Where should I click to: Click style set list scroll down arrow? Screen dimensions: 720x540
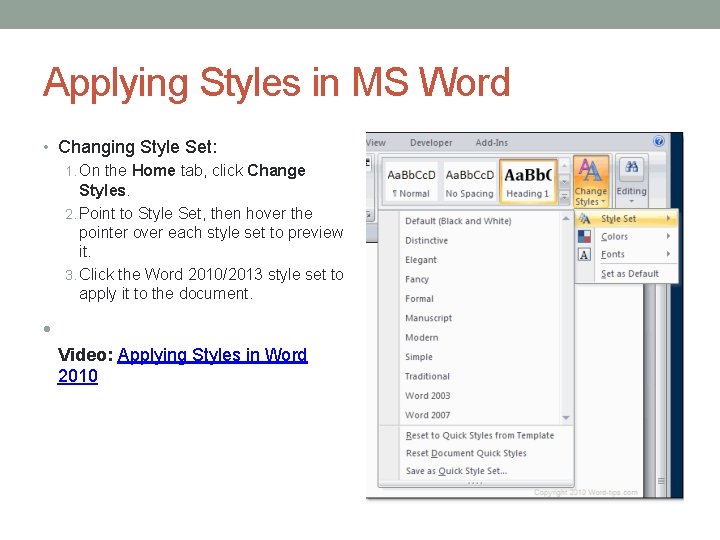[x=566, y=417]
